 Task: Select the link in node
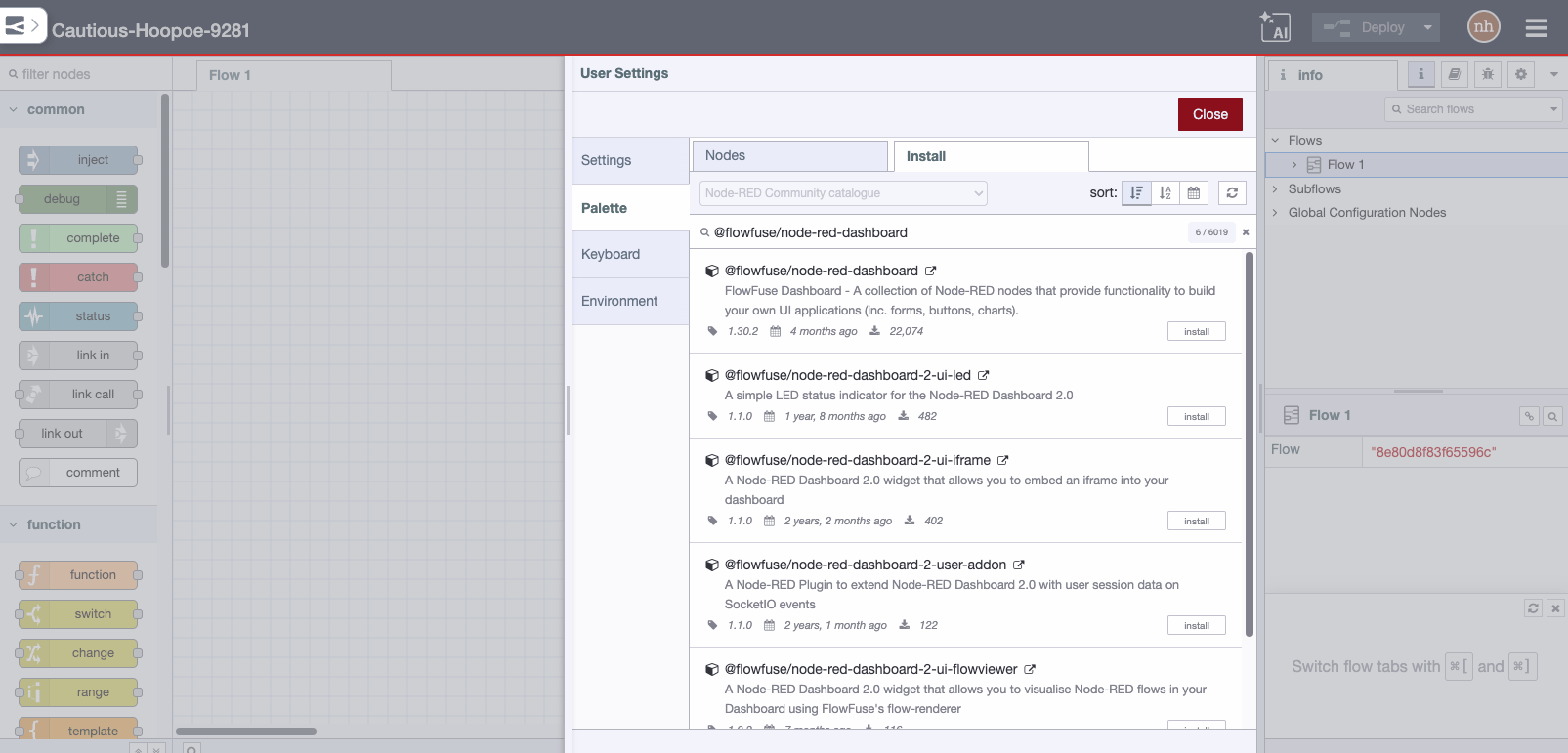(x=78, y=356)
